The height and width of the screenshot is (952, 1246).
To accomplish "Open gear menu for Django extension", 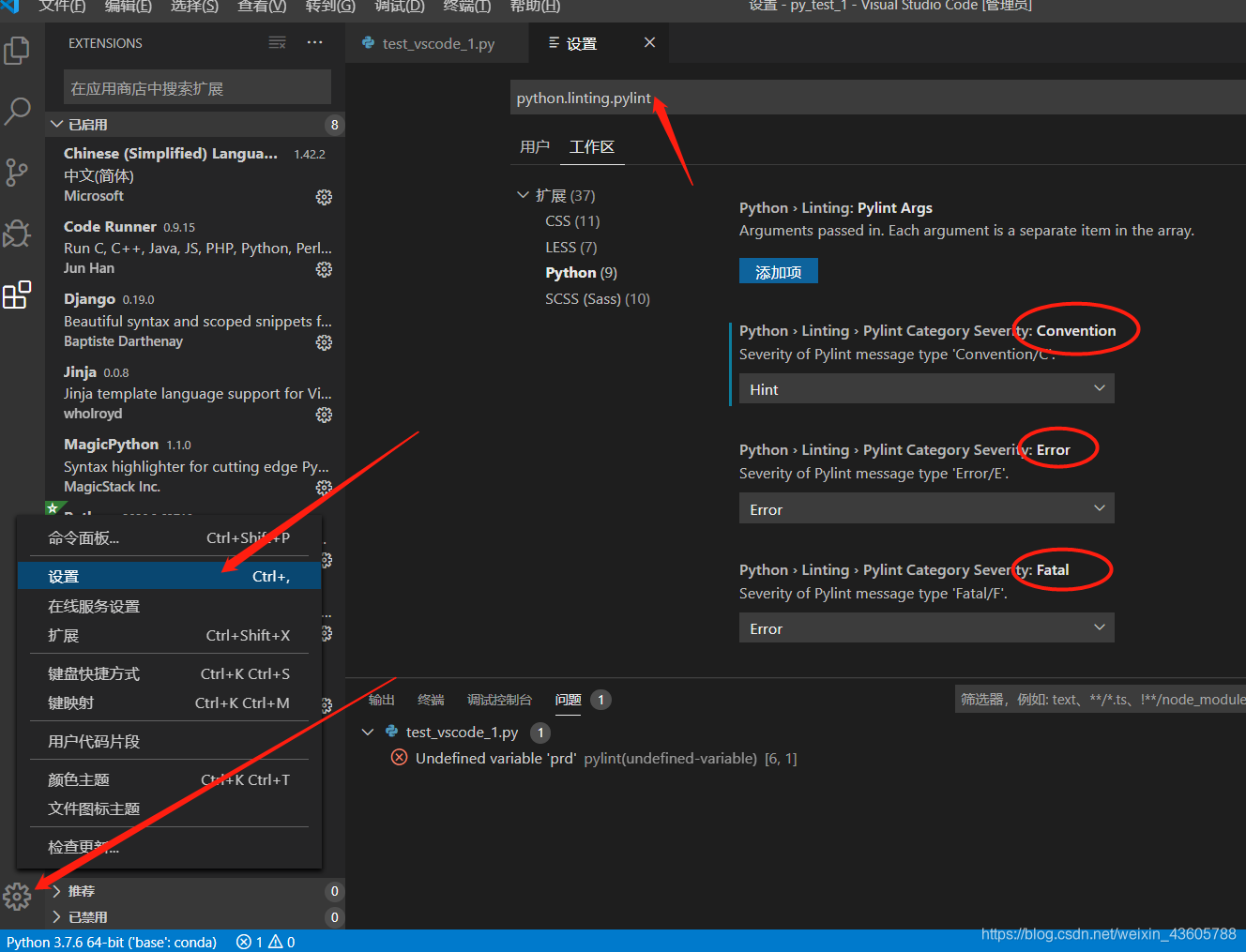I will (x=324, y=342).
